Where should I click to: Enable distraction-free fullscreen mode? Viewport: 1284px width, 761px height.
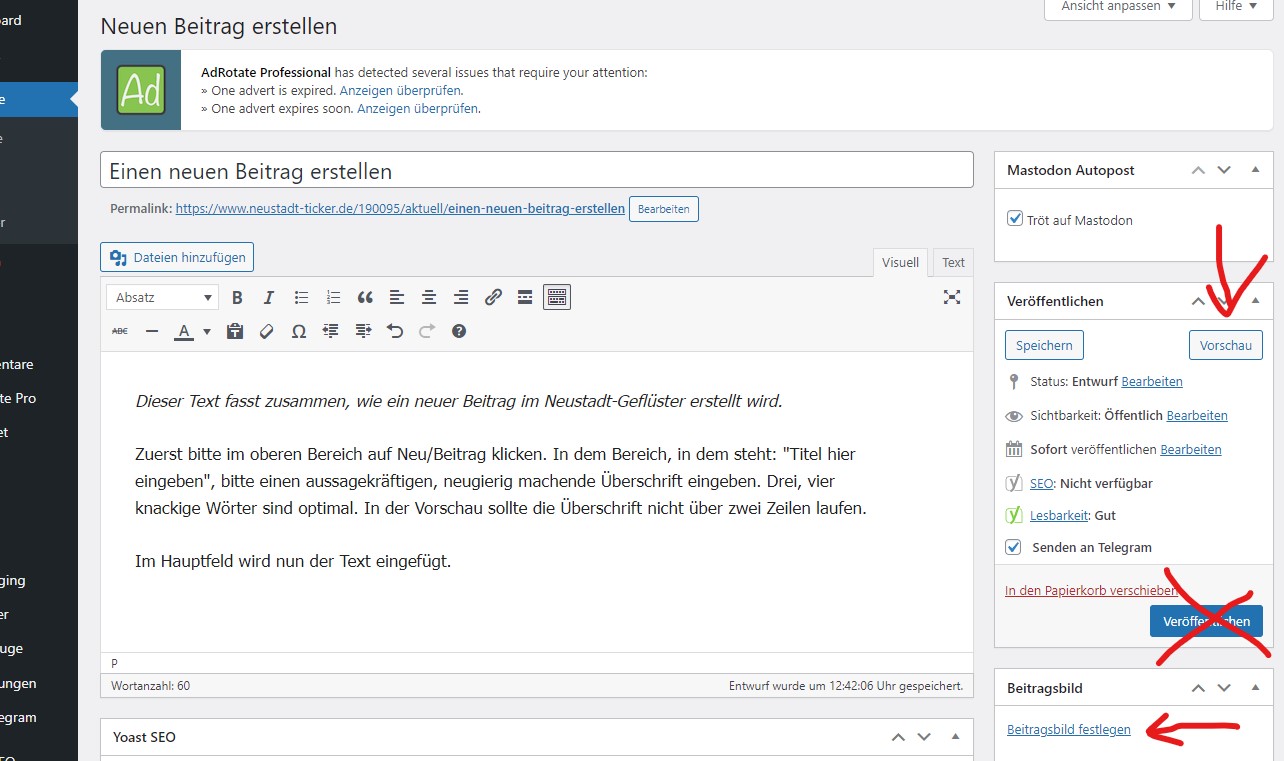click(952, 297)
